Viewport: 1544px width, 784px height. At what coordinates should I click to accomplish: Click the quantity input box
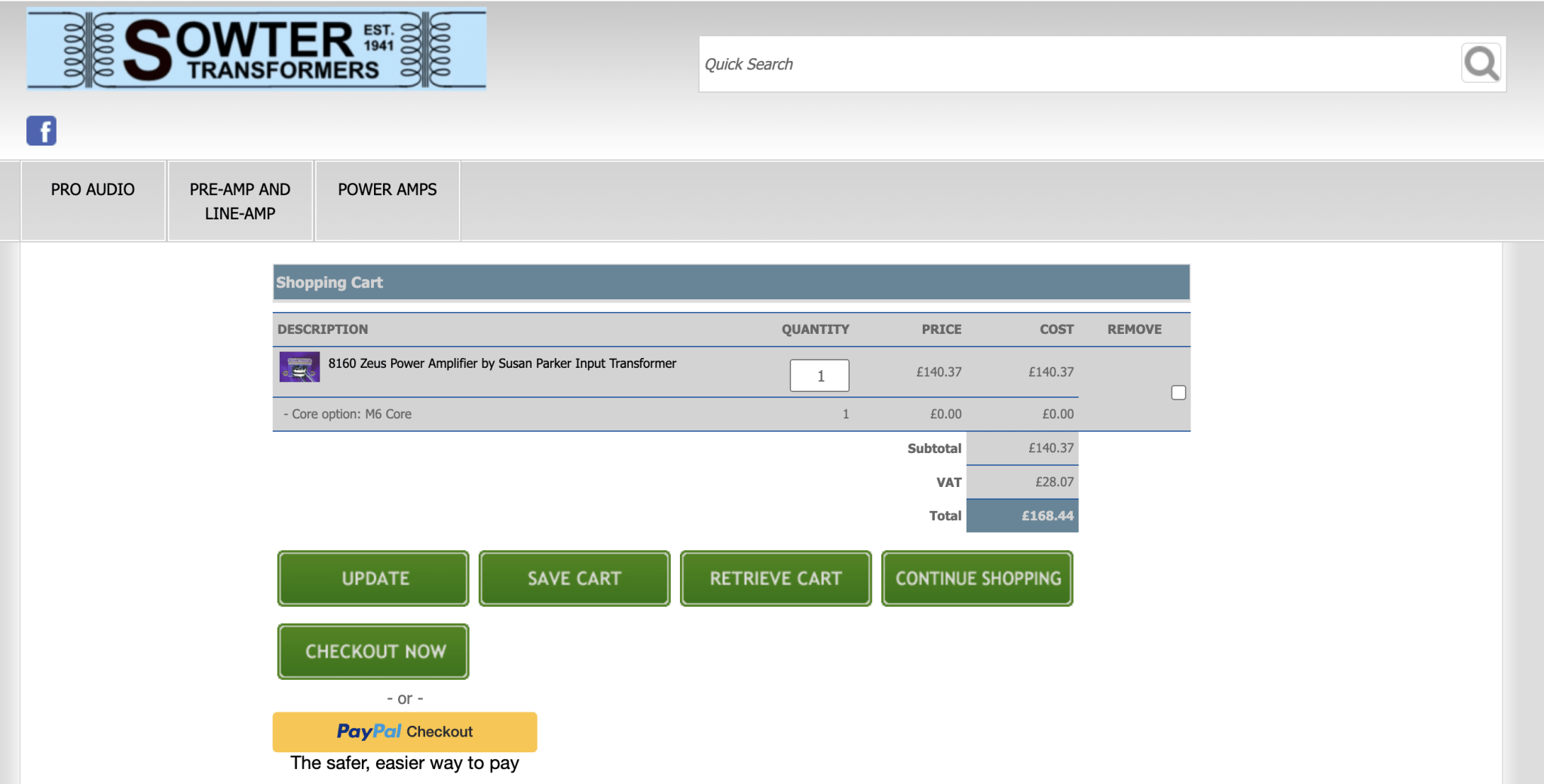click(819, 375)
